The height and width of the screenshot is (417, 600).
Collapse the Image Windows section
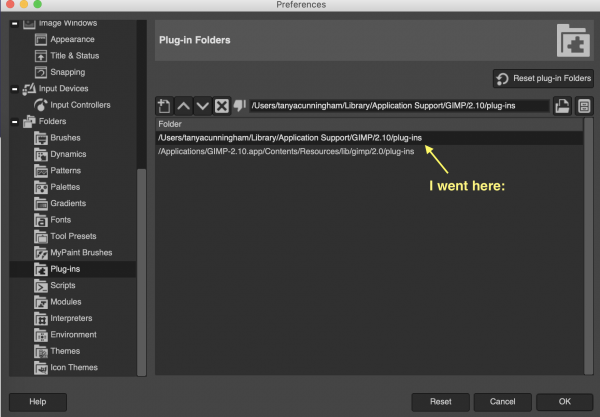(x=15, y=24)
